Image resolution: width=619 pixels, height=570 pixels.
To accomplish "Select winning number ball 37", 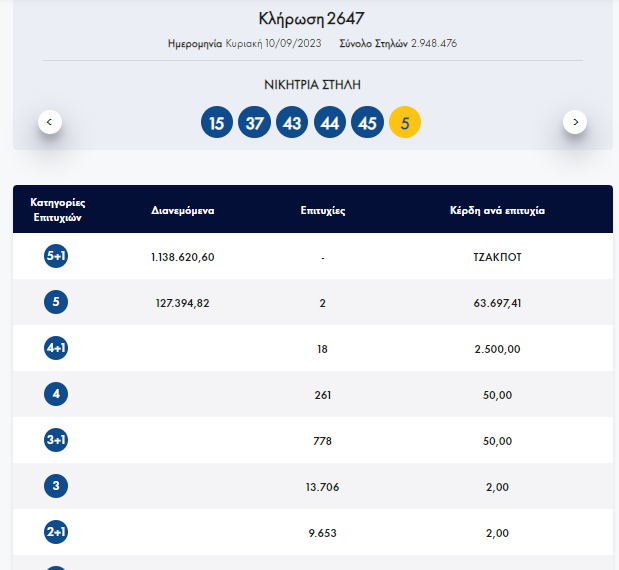I will click(x=254, y=123).
